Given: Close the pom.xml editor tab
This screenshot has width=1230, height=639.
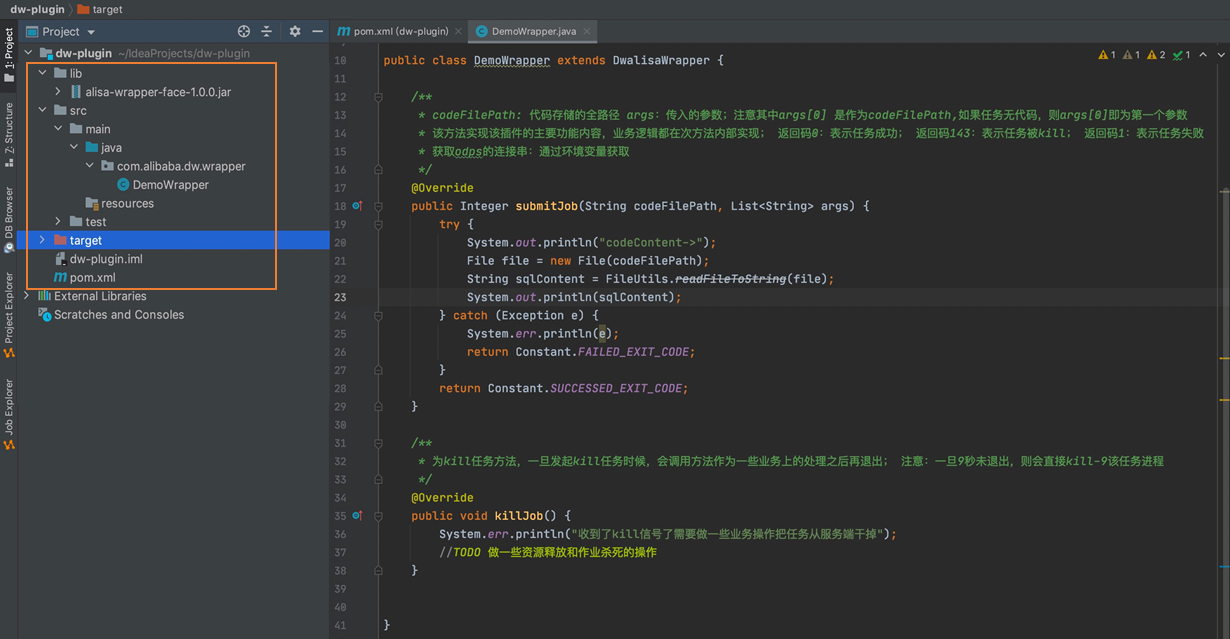Looking at the screenshot, I should [x=459, y=31].
